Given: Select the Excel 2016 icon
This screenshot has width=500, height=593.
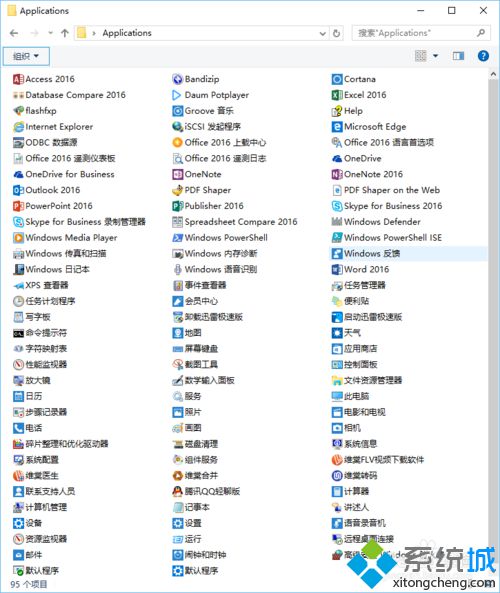Looking at the screenshot, I should (337, 95).
